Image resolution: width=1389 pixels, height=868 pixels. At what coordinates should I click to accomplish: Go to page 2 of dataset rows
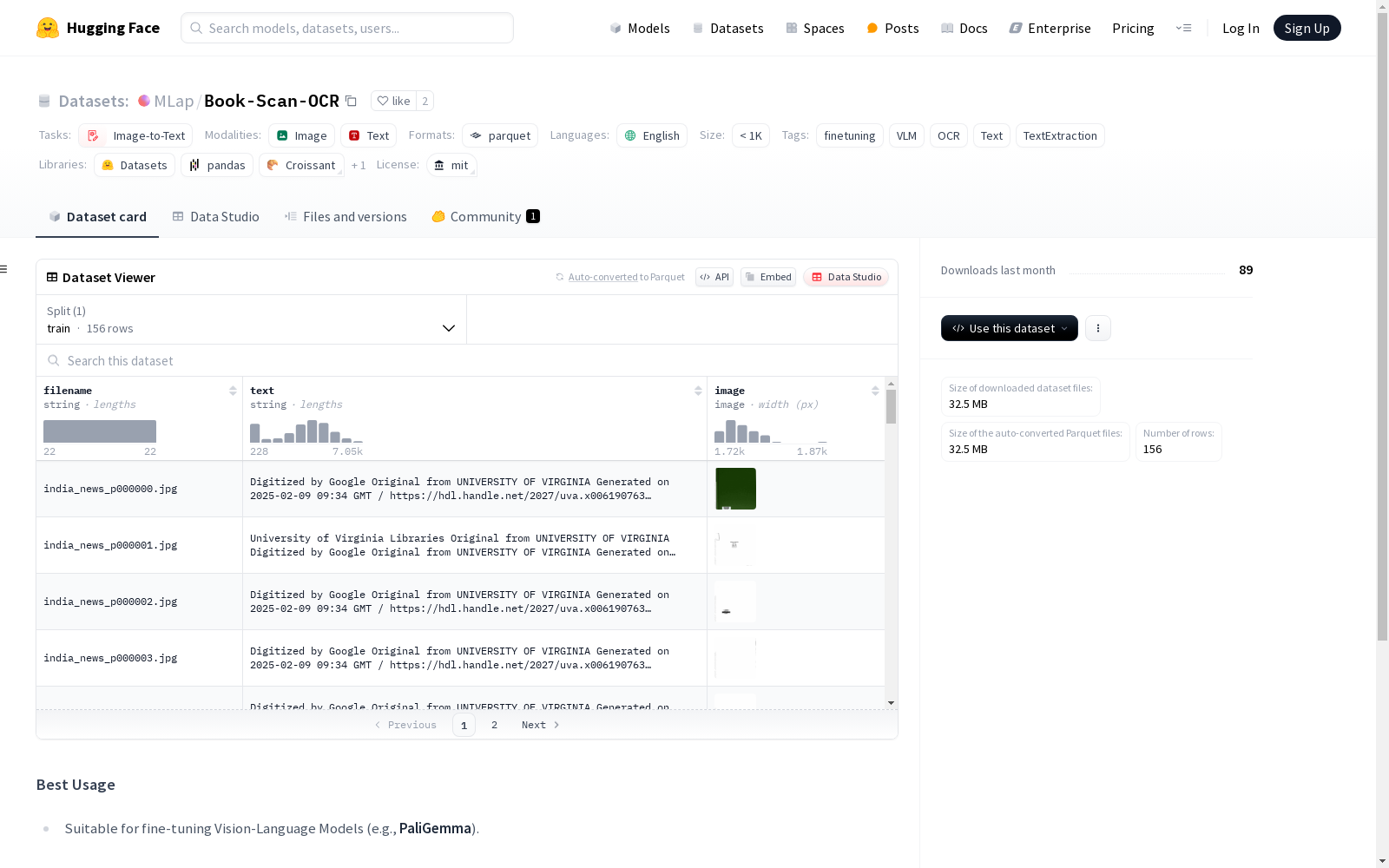click(494, 725)
